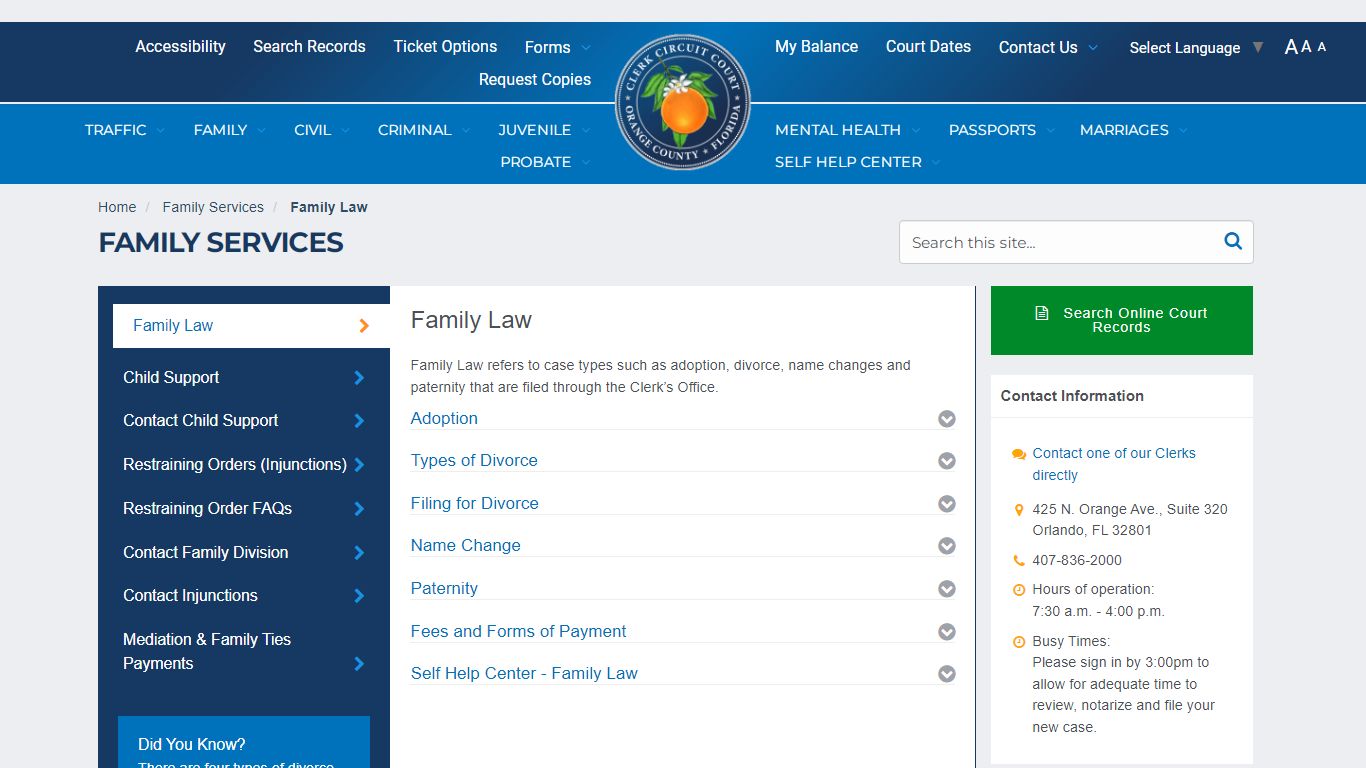Open the Forms dropdown menu
This screenshot has width=1366, height=768.
(x=557, y=47)
